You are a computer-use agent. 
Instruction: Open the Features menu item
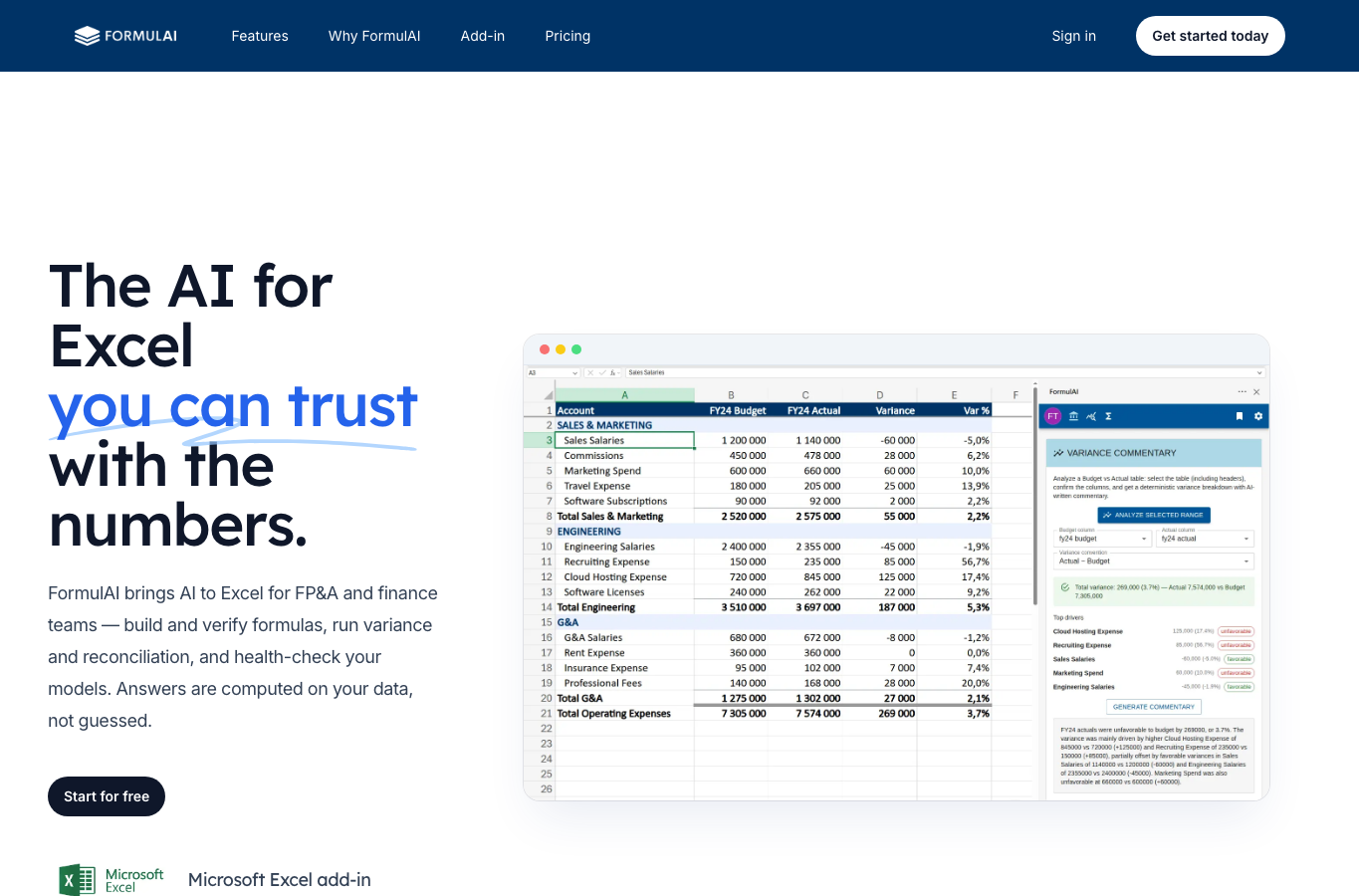point(260,36)
